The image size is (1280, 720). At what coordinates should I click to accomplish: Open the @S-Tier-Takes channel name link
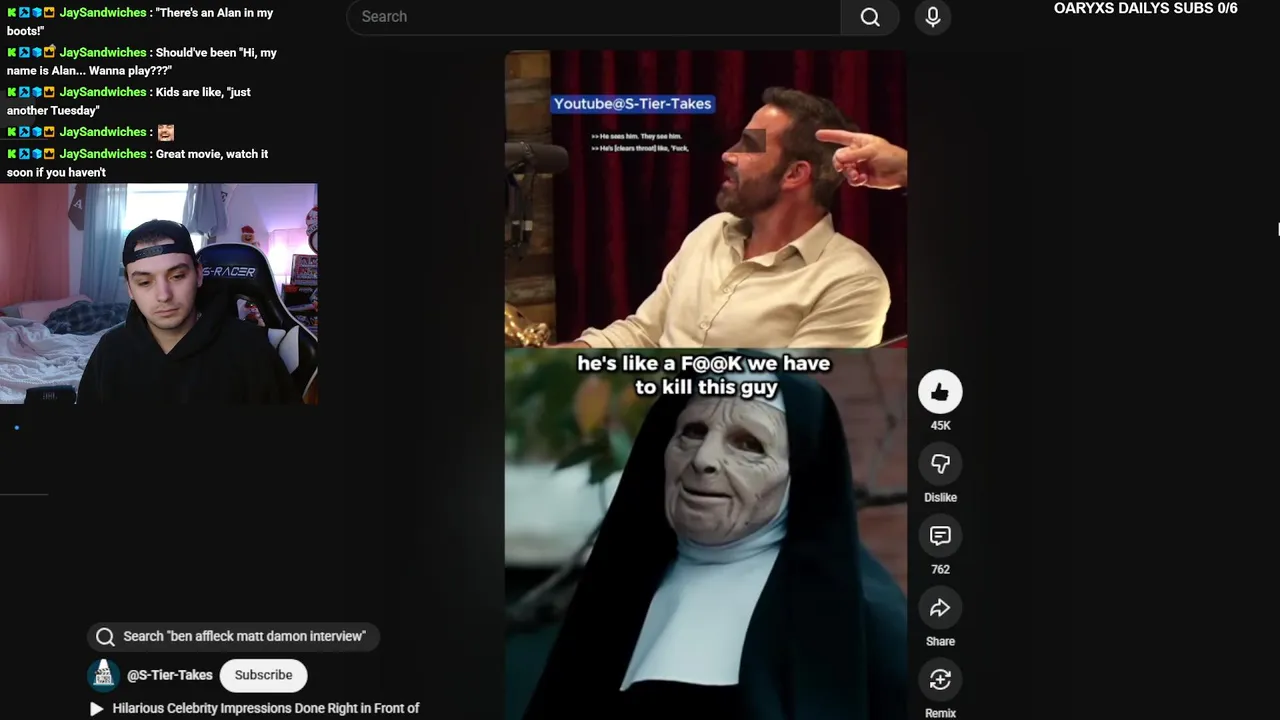coord(170,675)
